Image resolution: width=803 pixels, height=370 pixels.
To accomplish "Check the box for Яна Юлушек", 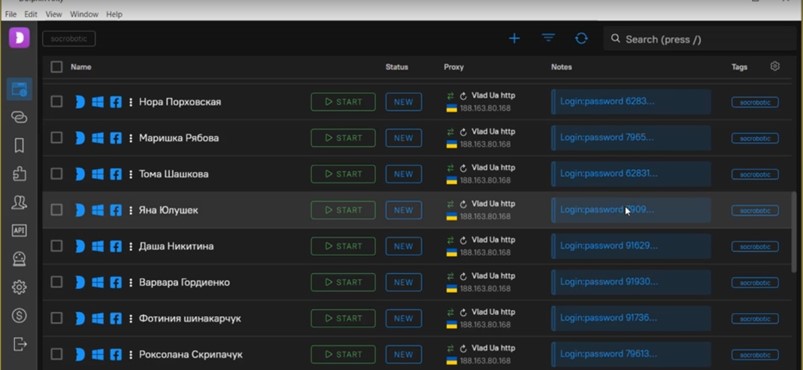I will tap(56, 210).
